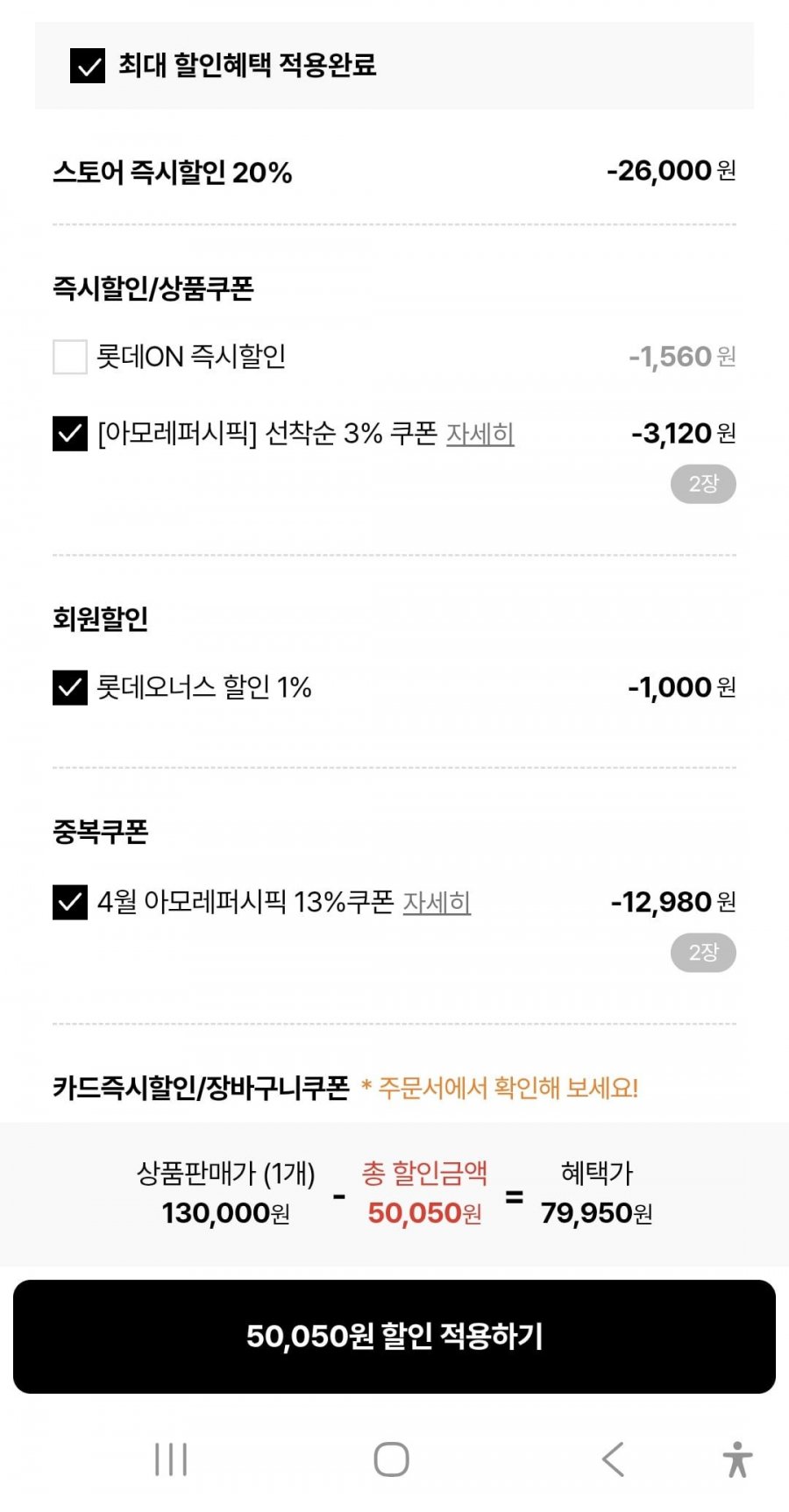Tap the Android recent apps icon
This screenshot has width=789, height=1512.
pos(171,1459)
